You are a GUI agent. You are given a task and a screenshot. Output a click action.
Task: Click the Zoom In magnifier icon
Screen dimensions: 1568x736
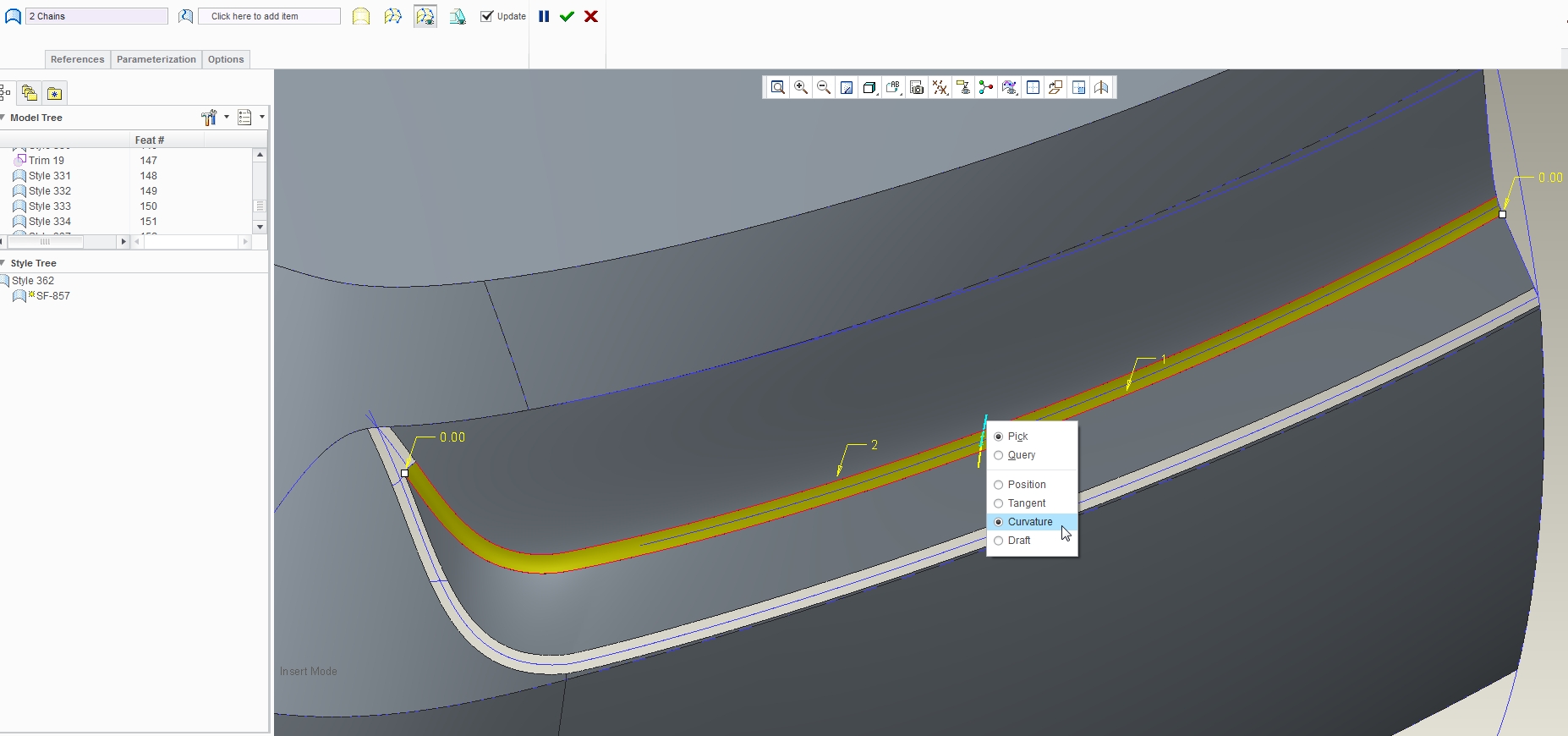[x=801, y=87]
